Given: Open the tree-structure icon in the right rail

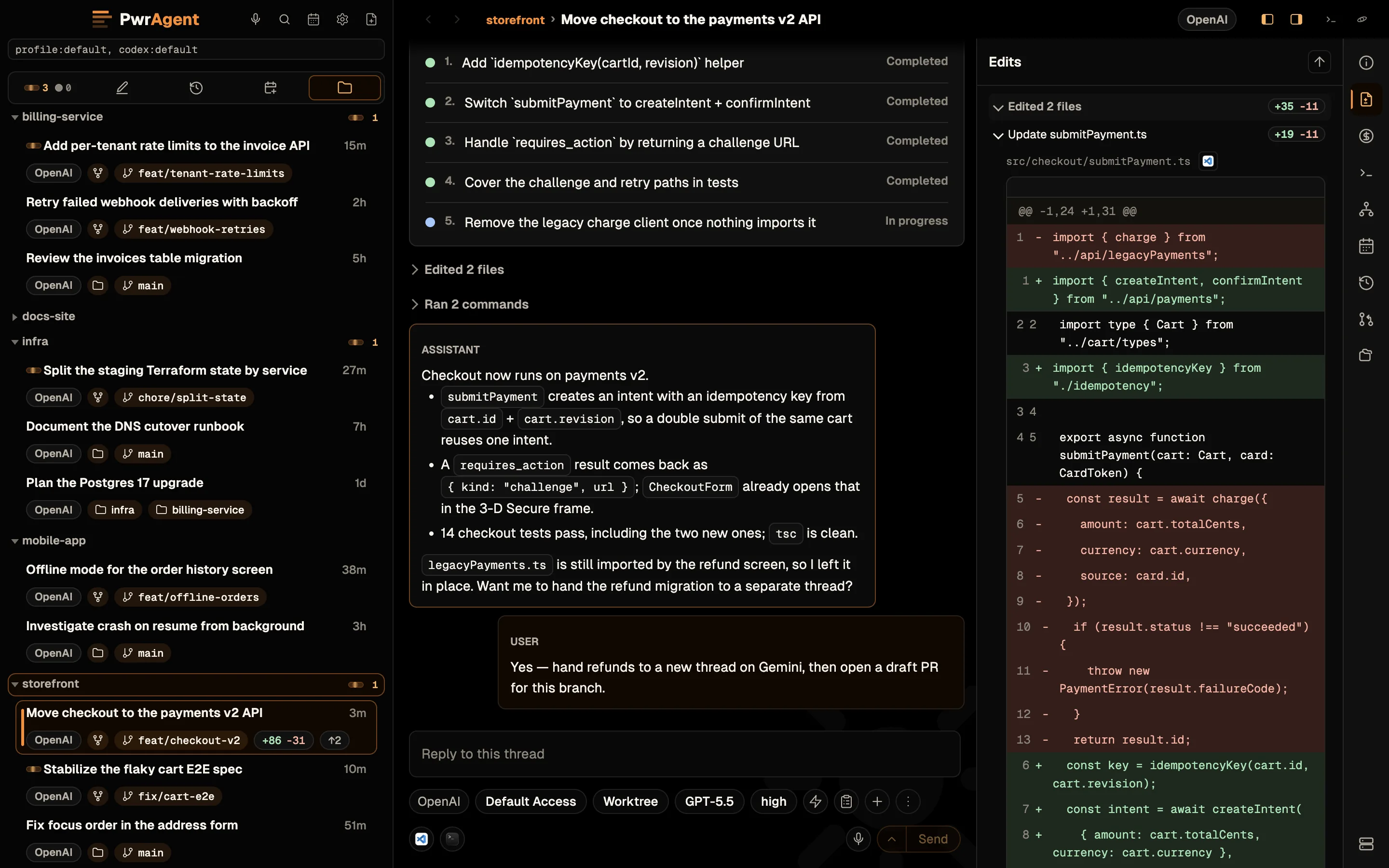Looking at the screenshot, I should pyautogui.click(x=1366, y=210).
